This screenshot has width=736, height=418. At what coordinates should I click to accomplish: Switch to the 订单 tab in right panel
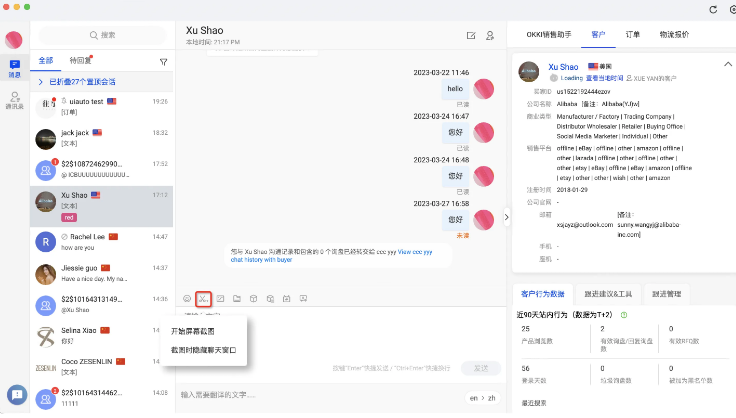pyautogui.click(x=632, y=34)
